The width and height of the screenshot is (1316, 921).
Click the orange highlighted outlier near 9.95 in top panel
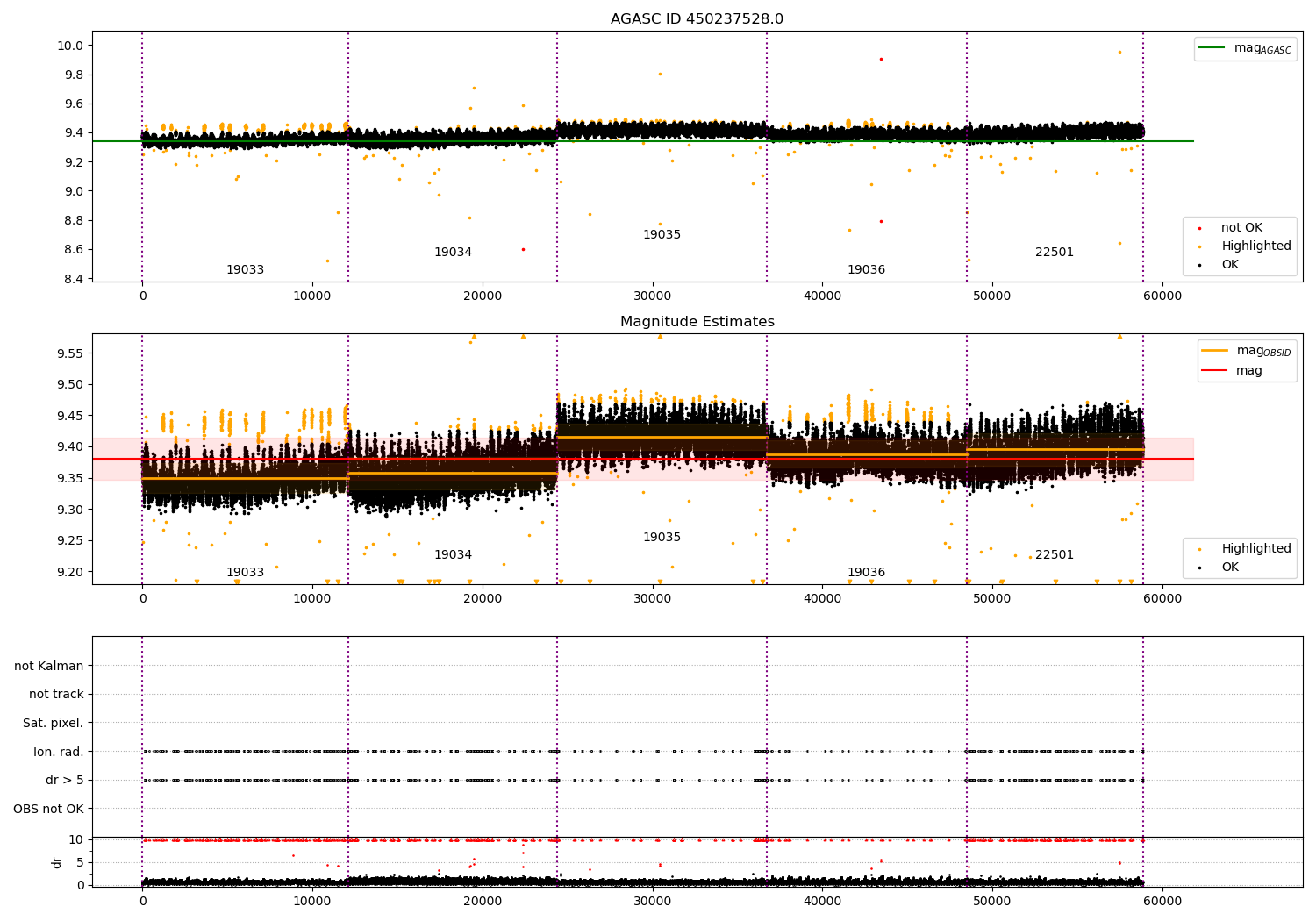point(1119,52)
